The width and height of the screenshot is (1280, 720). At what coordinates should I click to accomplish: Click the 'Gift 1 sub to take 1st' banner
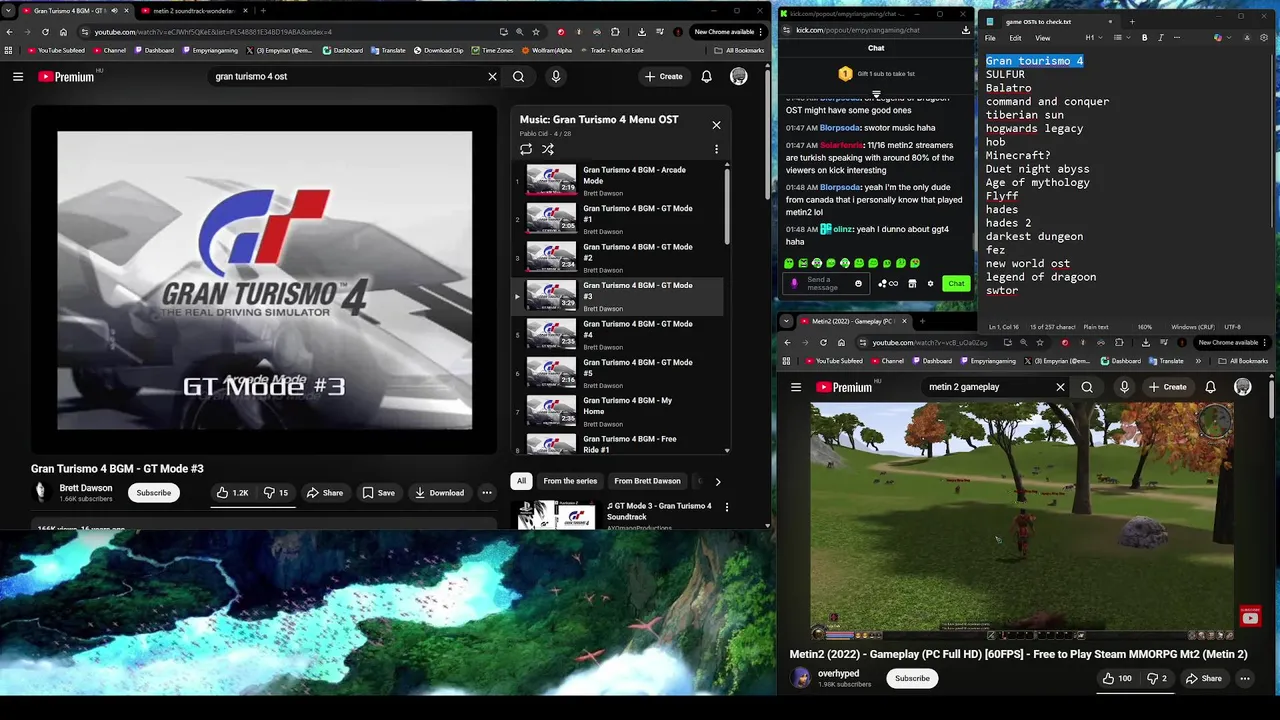(876, 74)
